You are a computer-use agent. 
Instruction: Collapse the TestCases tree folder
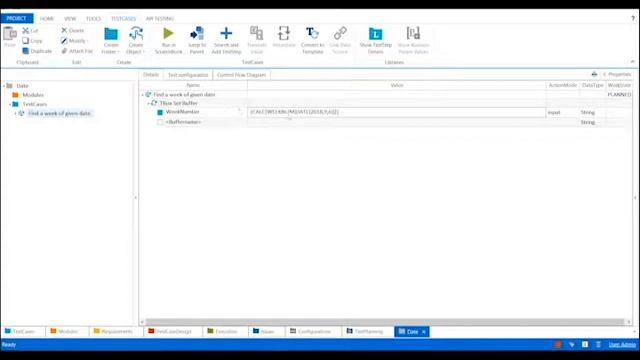pyautogui.click(x=10, y=104)
